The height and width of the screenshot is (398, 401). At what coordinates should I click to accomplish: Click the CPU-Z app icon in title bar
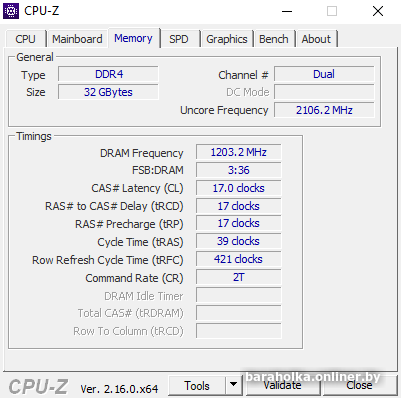(x=11, y=11)
